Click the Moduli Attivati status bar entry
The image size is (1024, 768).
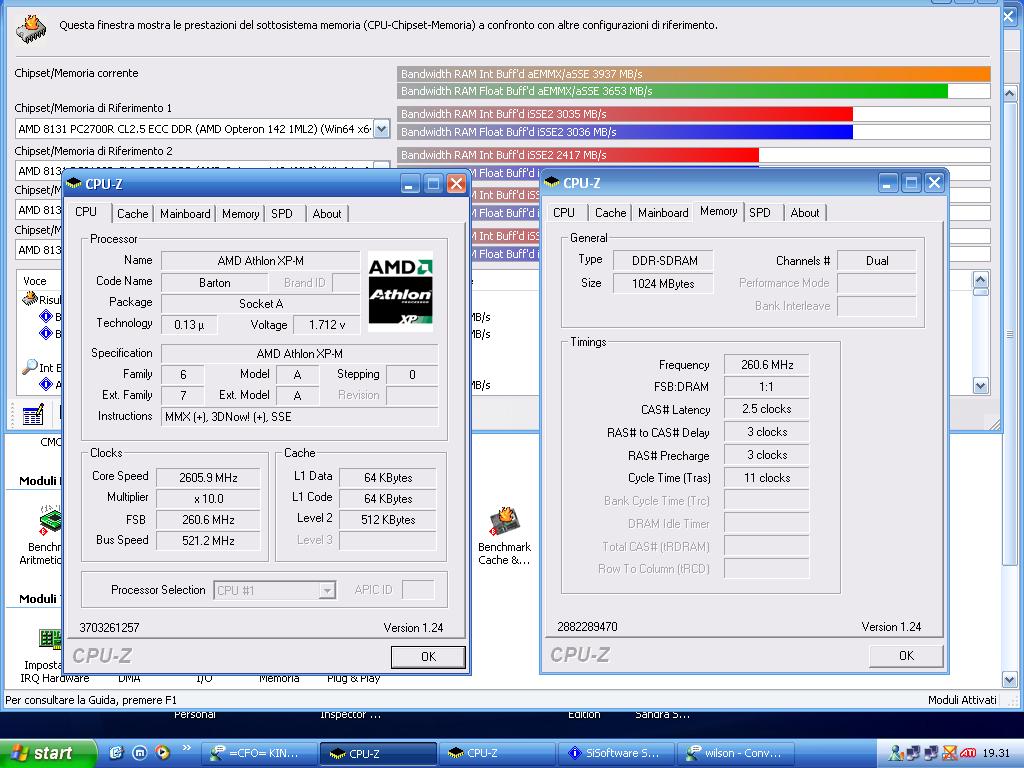tap(962, 699)
